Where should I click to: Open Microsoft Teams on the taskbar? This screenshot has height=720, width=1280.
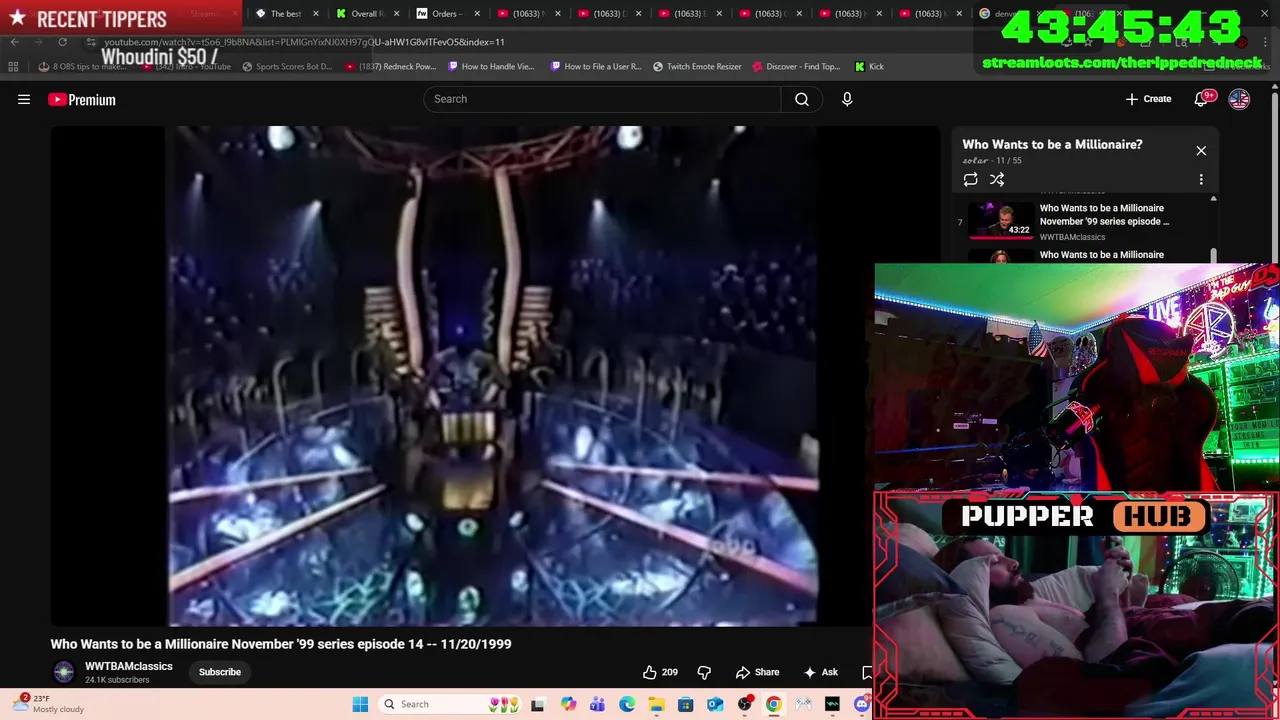point(597,705)
